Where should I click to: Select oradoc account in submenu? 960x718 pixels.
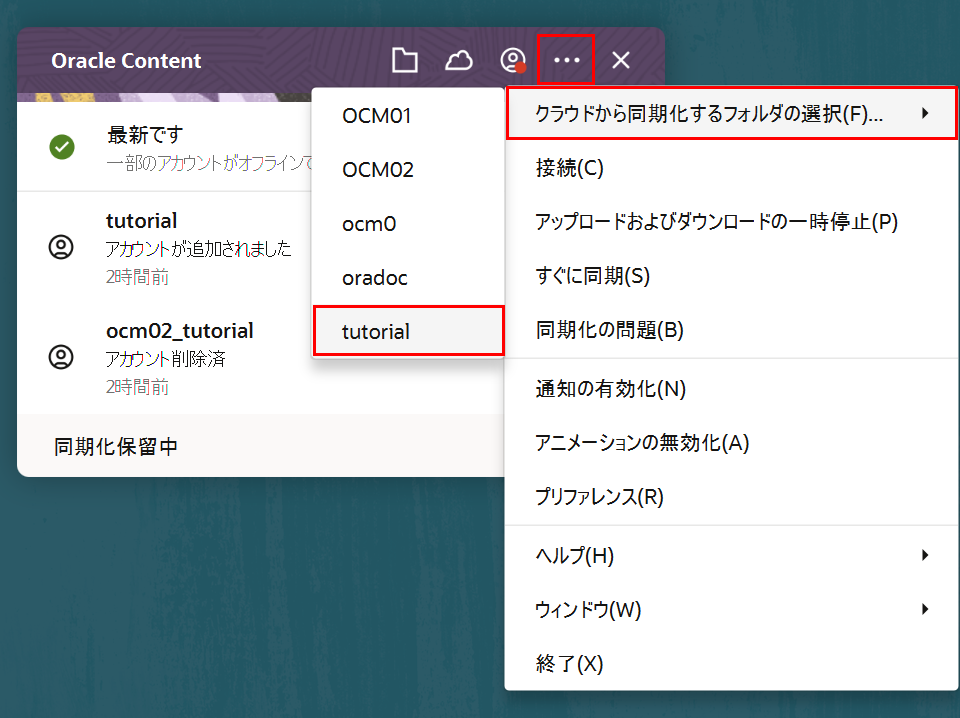click(x=408, y=277)
